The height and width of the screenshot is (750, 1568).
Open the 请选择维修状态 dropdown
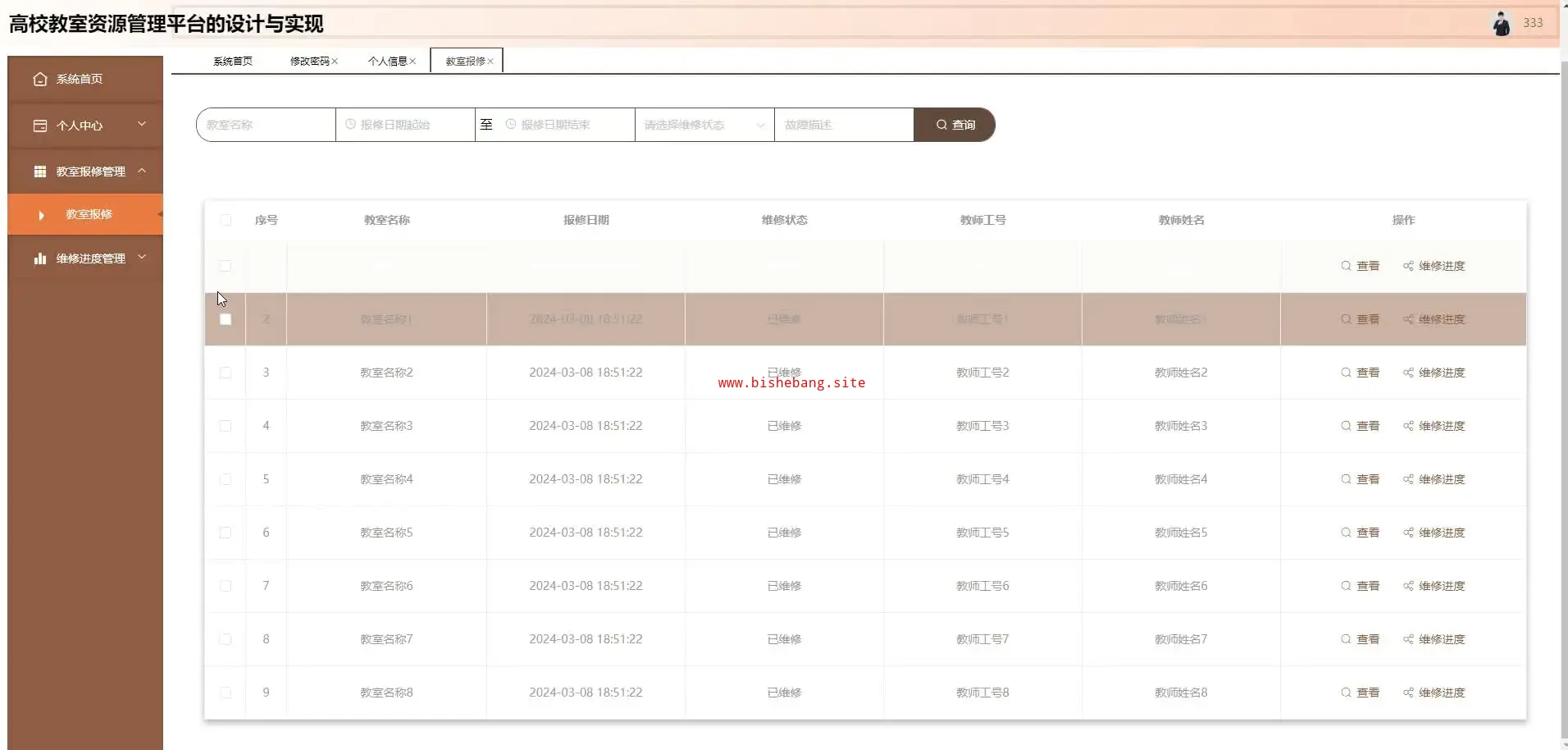pyautogui.click(x=704, y=125)
